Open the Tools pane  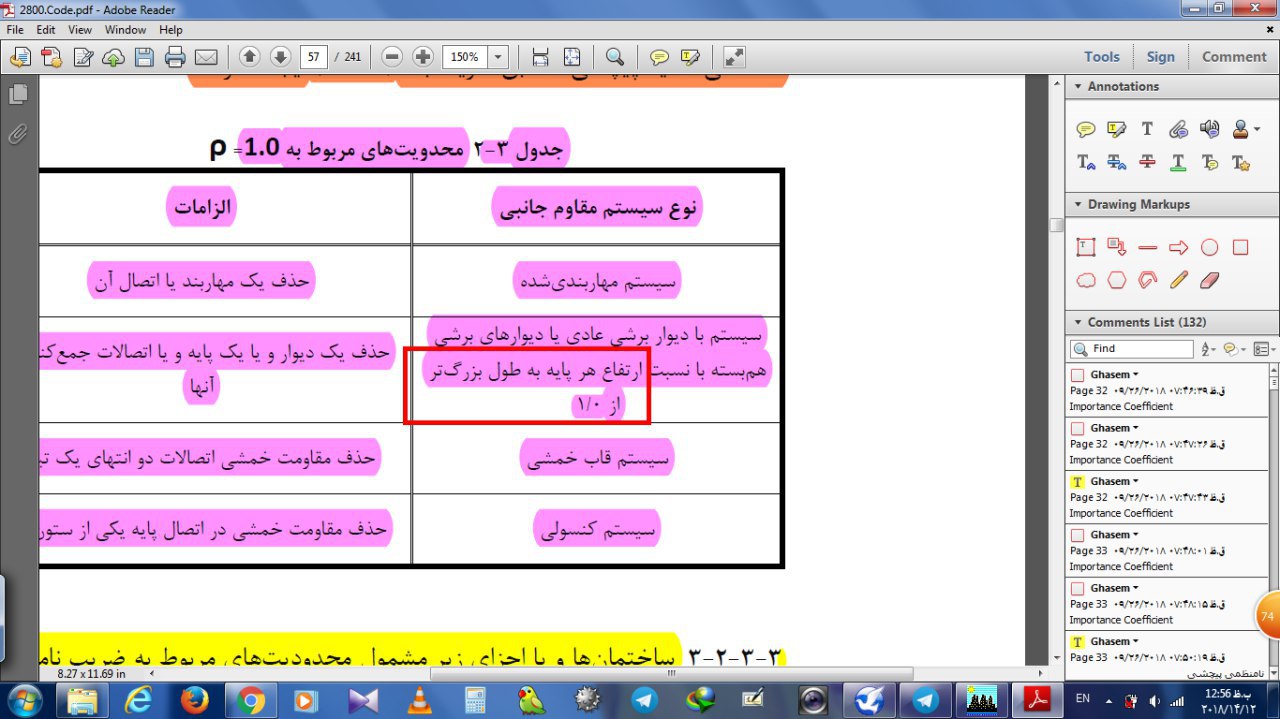(1102, 57)
